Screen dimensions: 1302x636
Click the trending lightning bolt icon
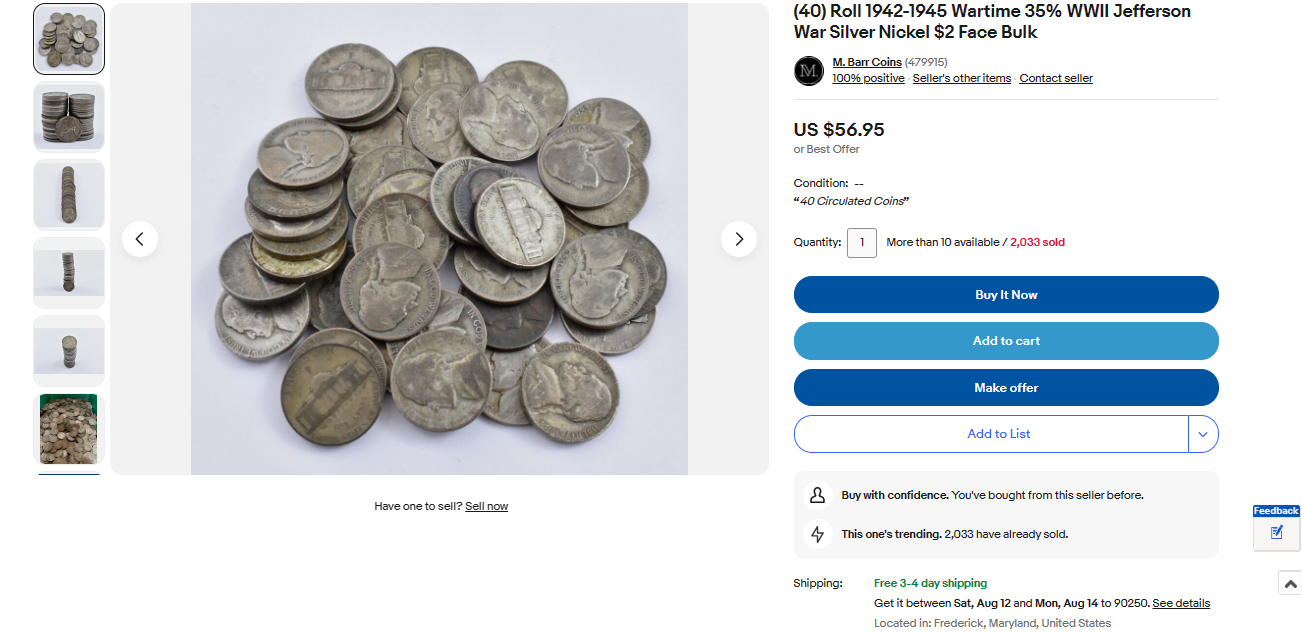pos(817,534)
